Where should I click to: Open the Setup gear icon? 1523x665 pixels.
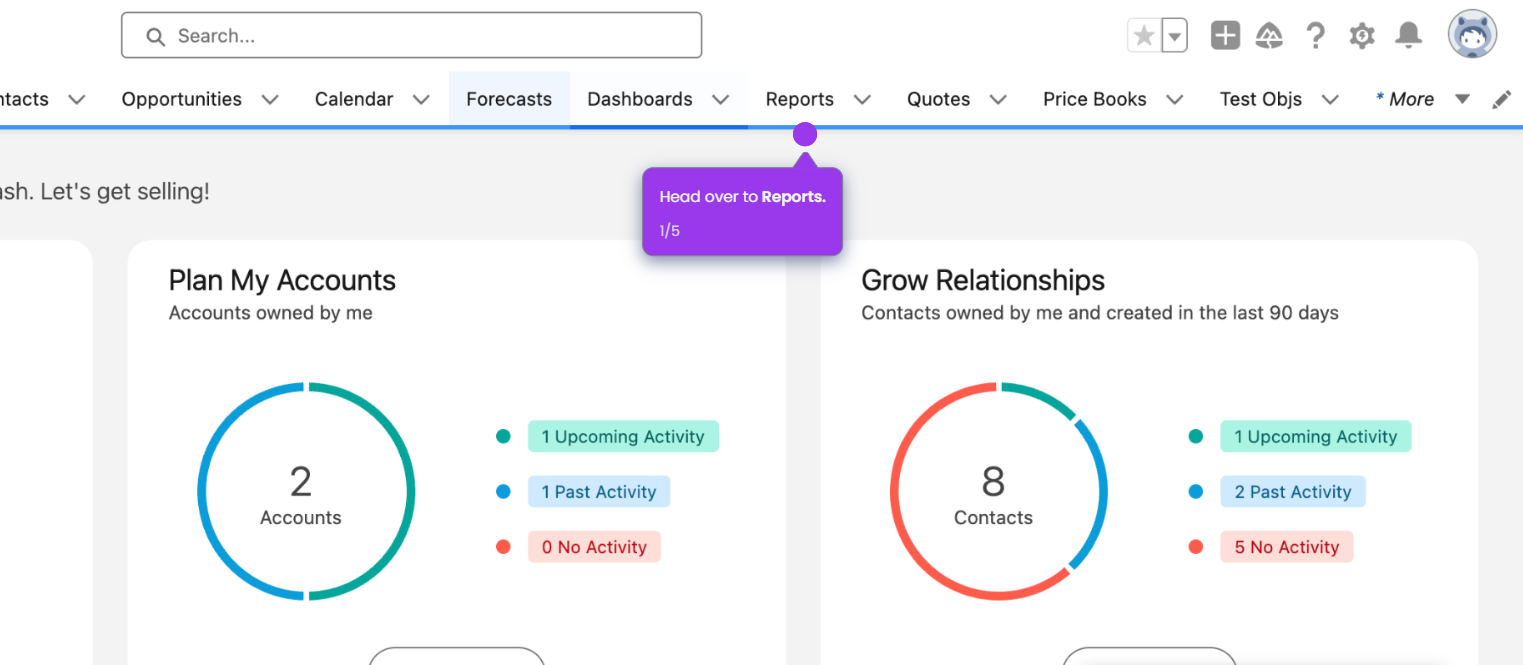pyautogui.click(x=1362, y=36)
